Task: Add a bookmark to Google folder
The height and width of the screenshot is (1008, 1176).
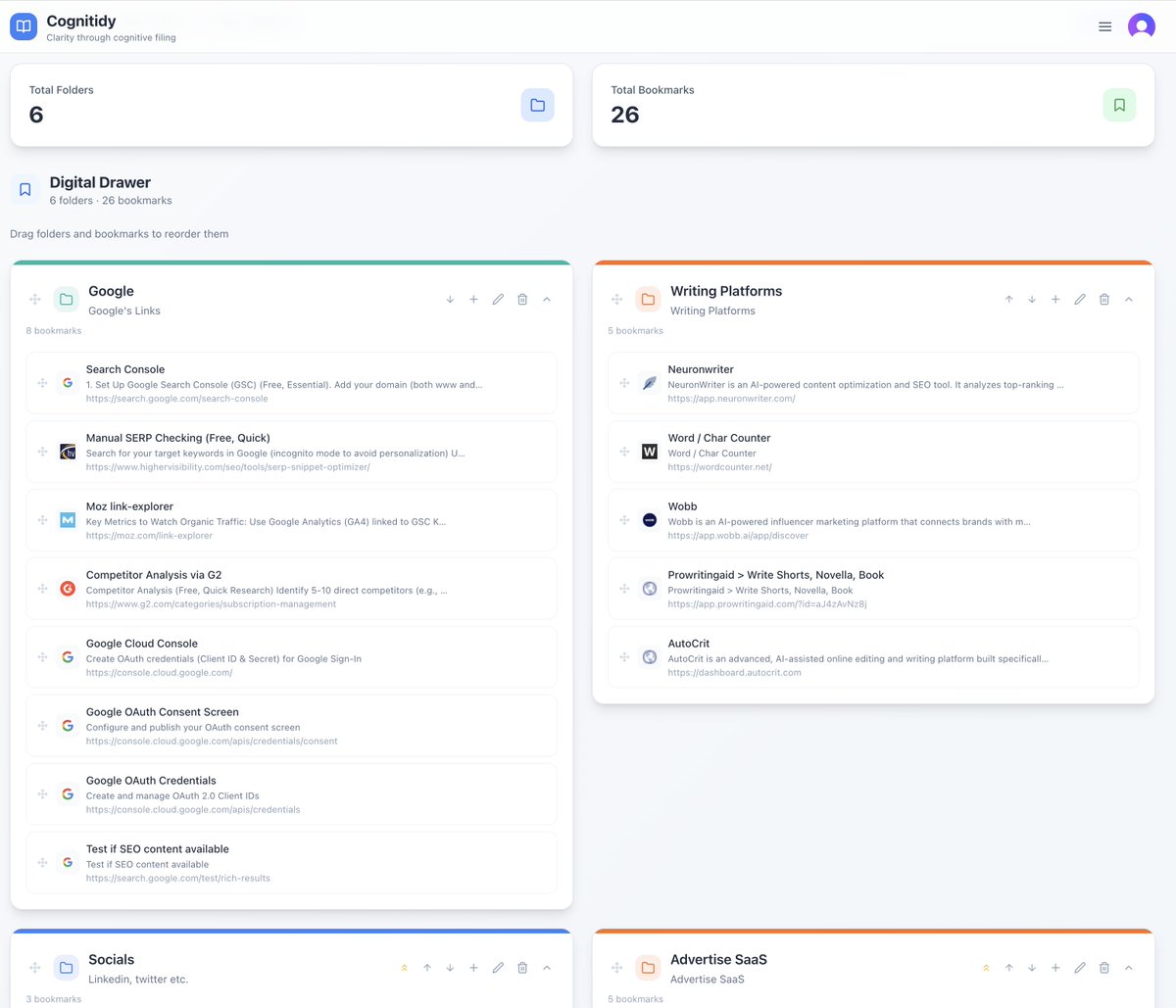Action: [x=473, y=300]
